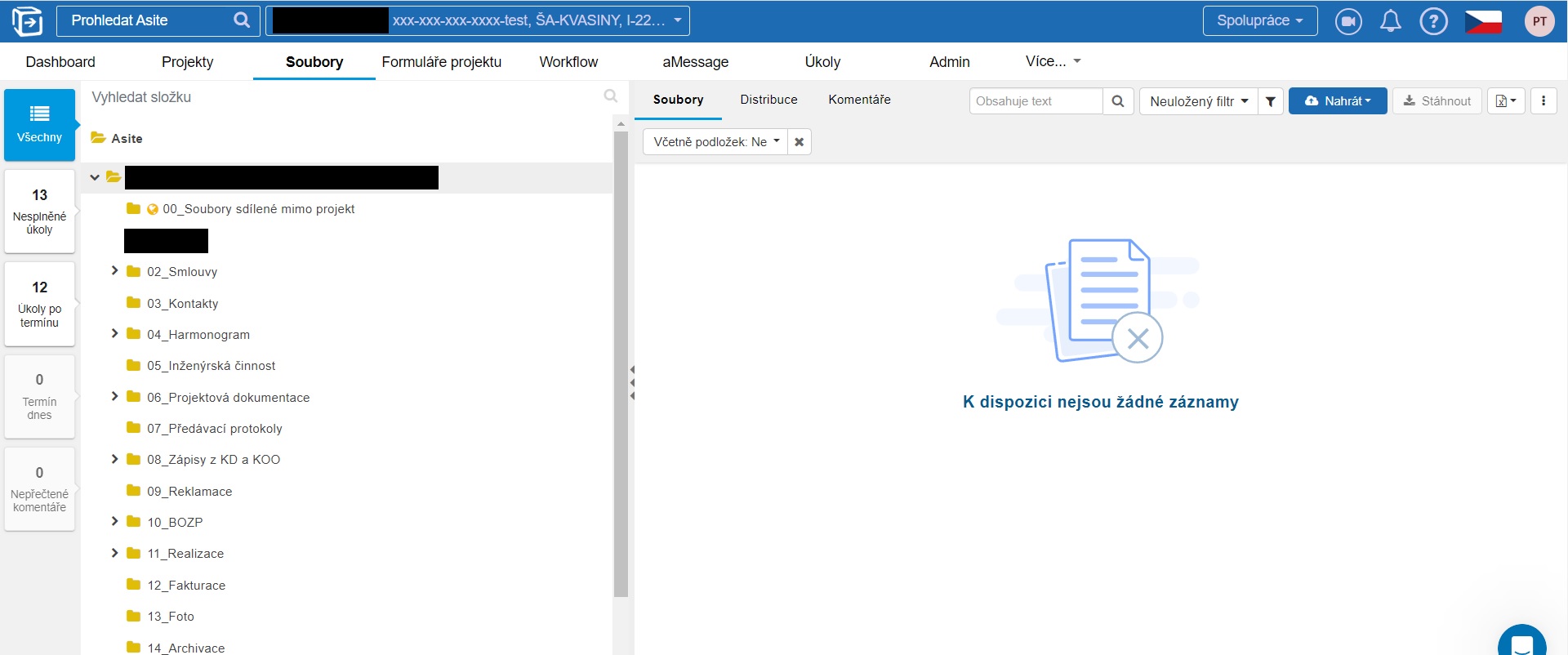Show the Nesplněné úkoly tile

pyautogui.click(x=39, y=211)
